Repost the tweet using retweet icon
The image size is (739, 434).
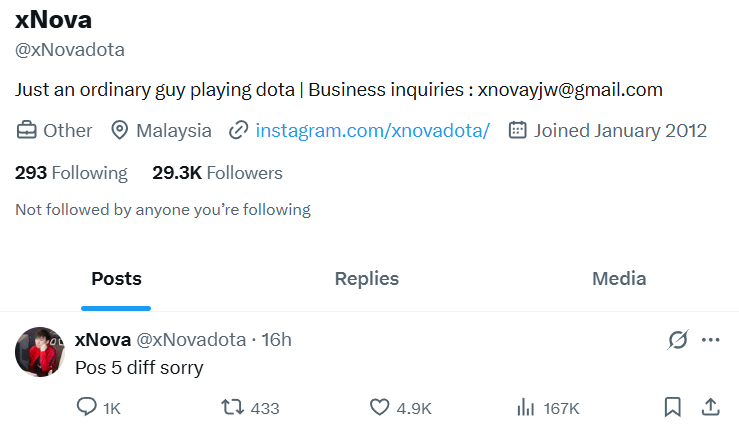[x=232, y=407]
